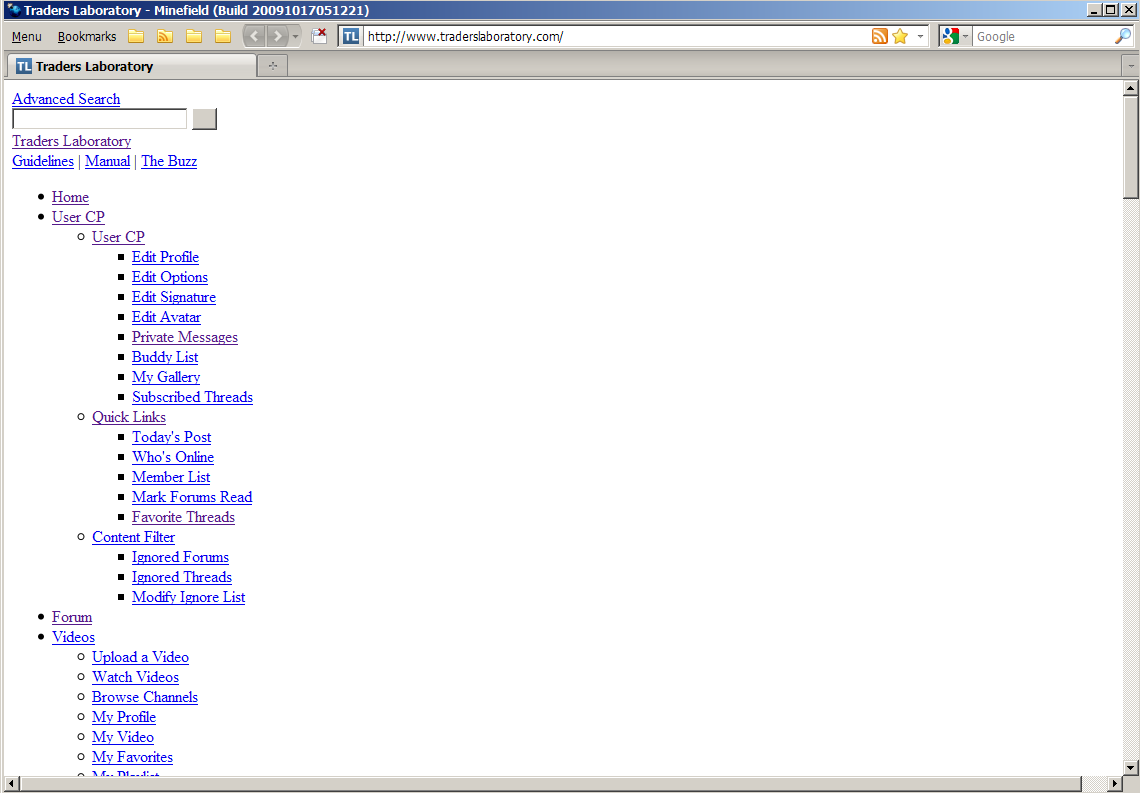1140x793 pixels.
Task: Go back with the Back arrow
Action: point(254,36)
